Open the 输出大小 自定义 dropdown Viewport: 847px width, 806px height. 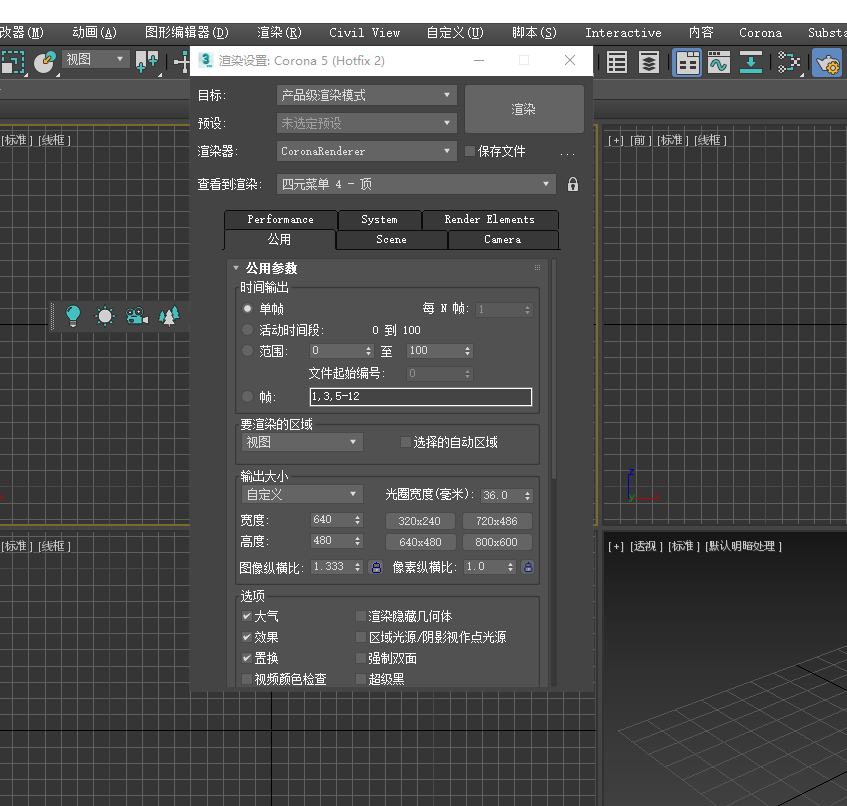click(302, 495)
